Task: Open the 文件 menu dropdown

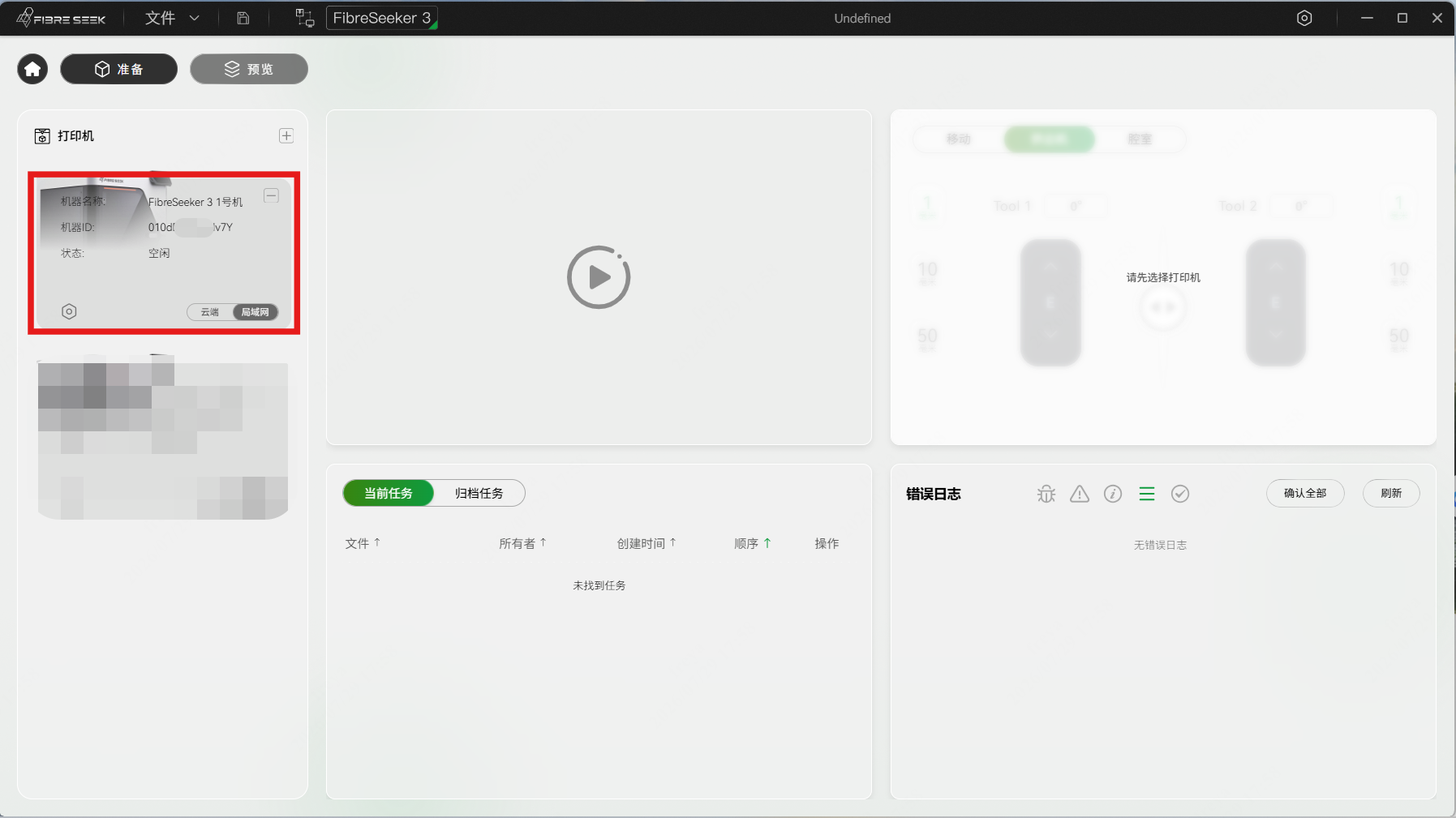Action: (172, 18)
